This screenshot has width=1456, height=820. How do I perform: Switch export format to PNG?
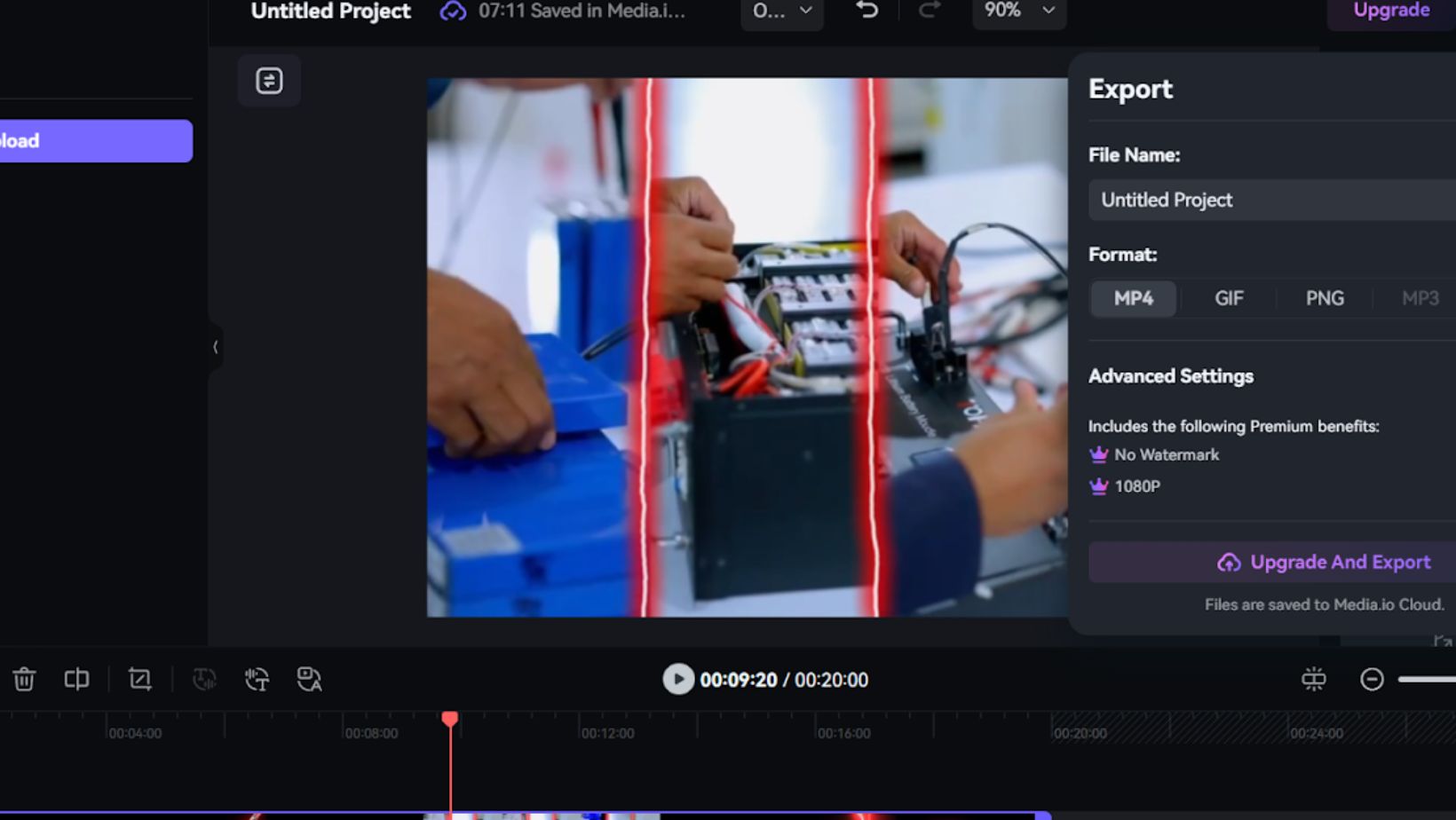click(x=1324, y=298)
